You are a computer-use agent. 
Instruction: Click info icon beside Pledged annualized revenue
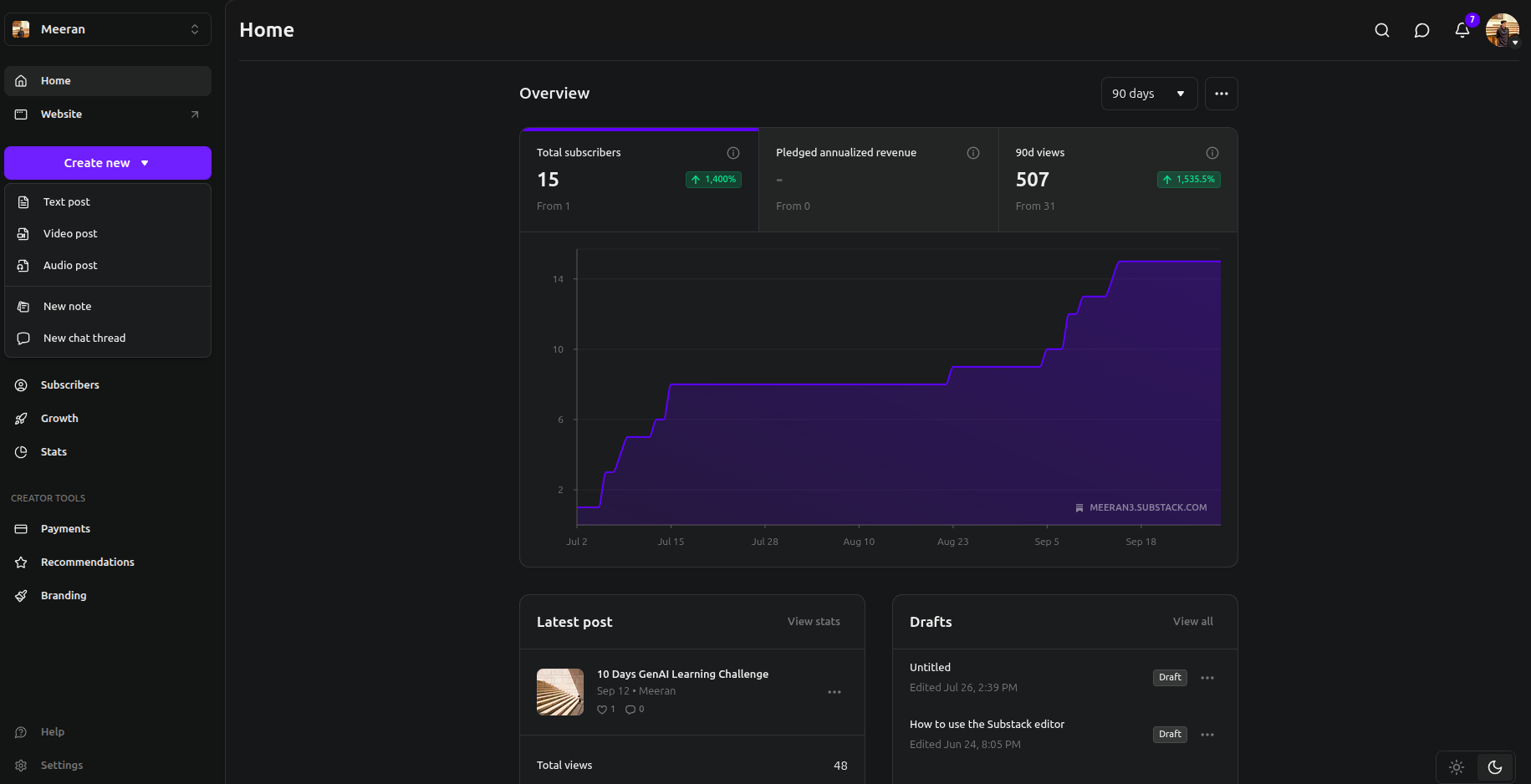[x=972, y=153]
